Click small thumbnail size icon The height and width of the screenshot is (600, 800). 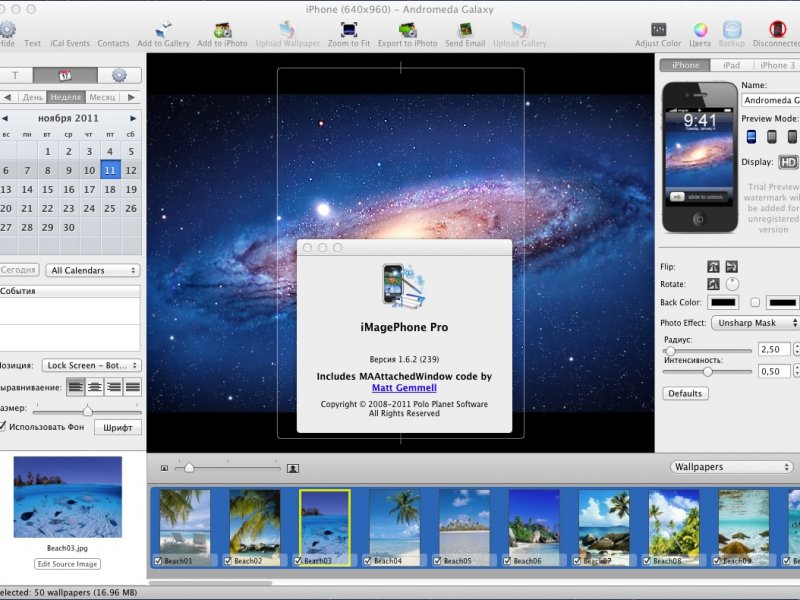(x=164, y=468)
